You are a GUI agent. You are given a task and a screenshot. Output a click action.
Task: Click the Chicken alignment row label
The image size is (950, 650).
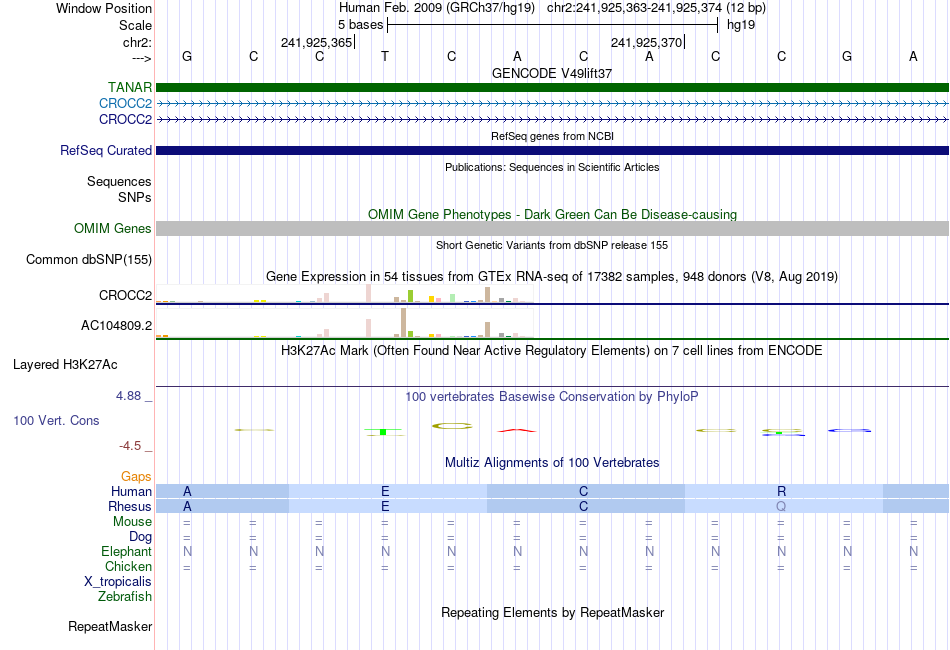pyautogui.click(x=128, y=566)
